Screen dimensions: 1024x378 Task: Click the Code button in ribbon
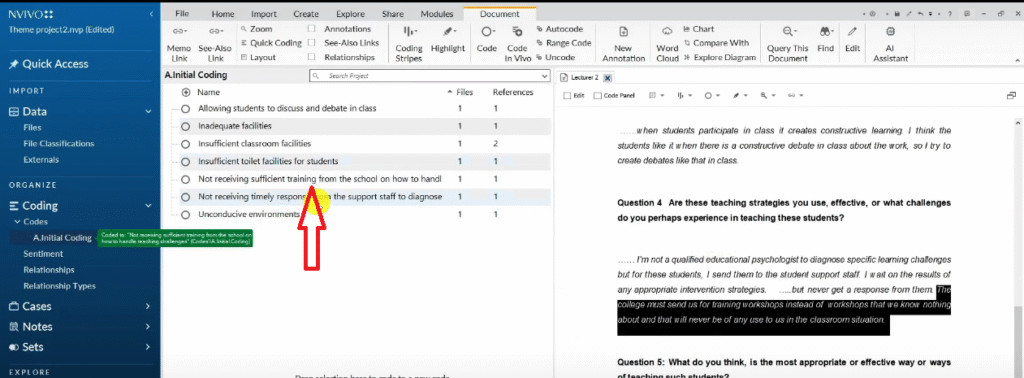(x=487, y=39)
